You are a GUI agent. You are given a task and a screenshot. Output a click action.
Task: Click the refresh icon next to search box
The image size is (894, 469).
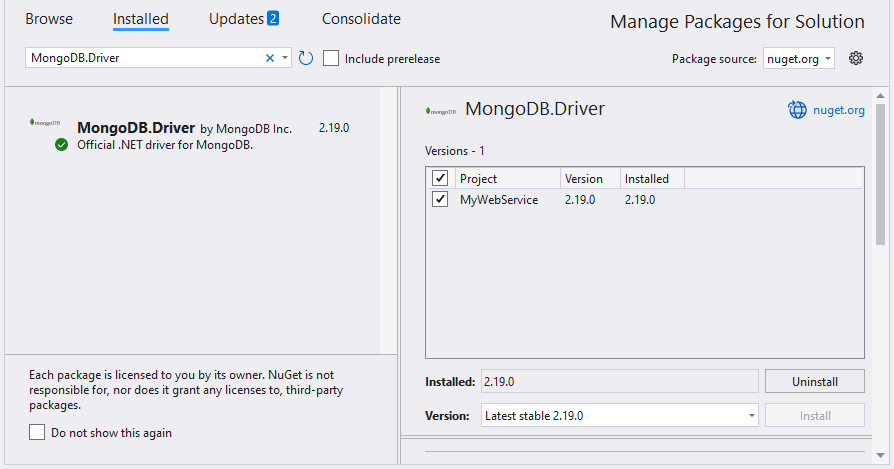[306, 59]
